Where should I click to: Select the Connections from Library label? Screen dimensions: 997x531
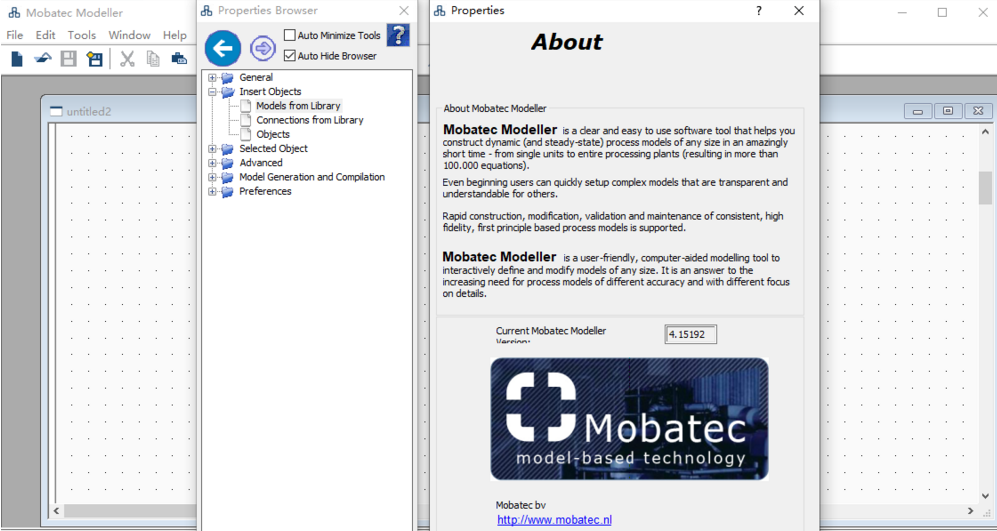pyautogui.click(x=310, y=120)
